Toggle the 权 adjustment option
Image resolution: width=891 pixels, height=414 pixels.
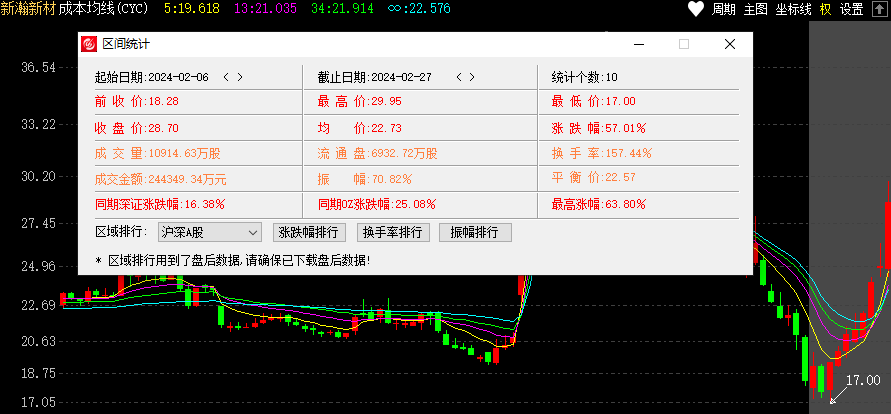point(825,9)
